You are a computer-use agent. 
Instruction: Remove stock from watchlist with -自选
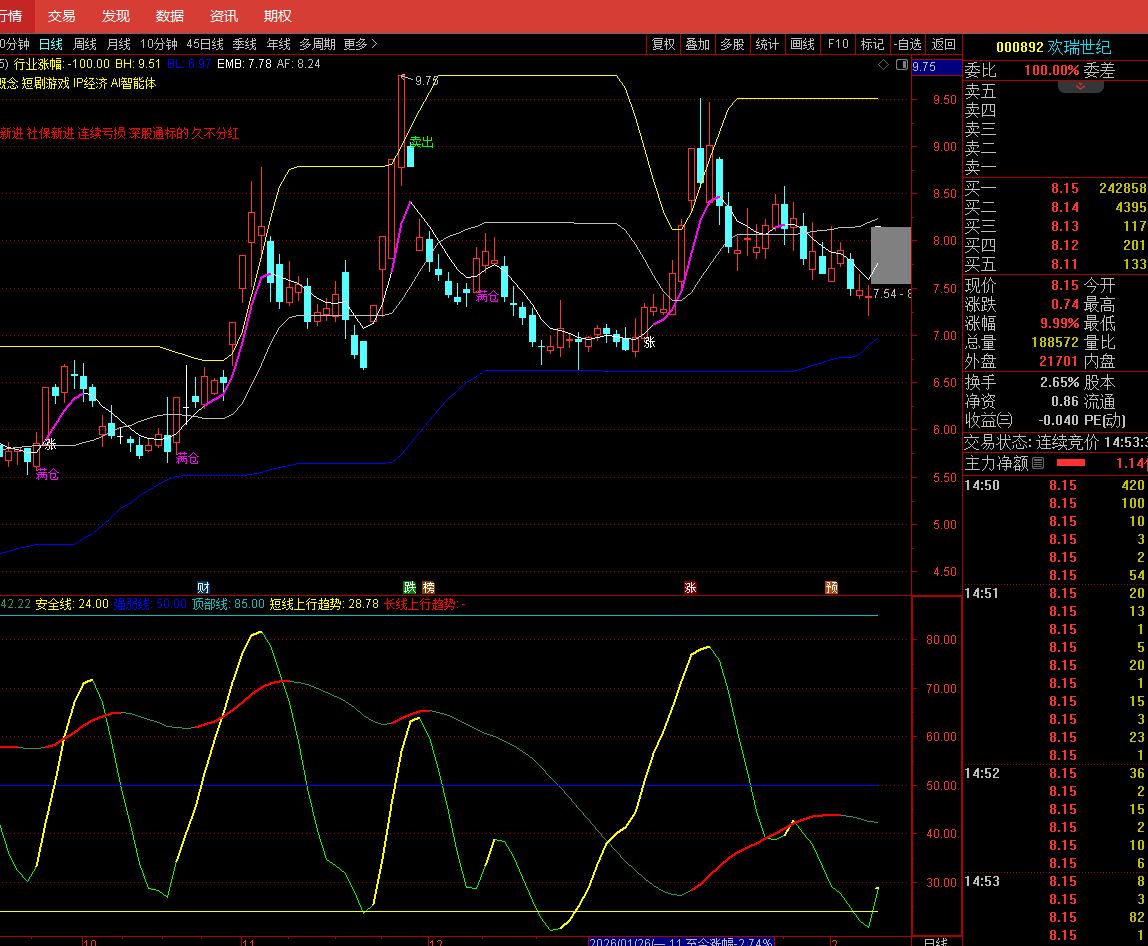(x=907, y=44)
